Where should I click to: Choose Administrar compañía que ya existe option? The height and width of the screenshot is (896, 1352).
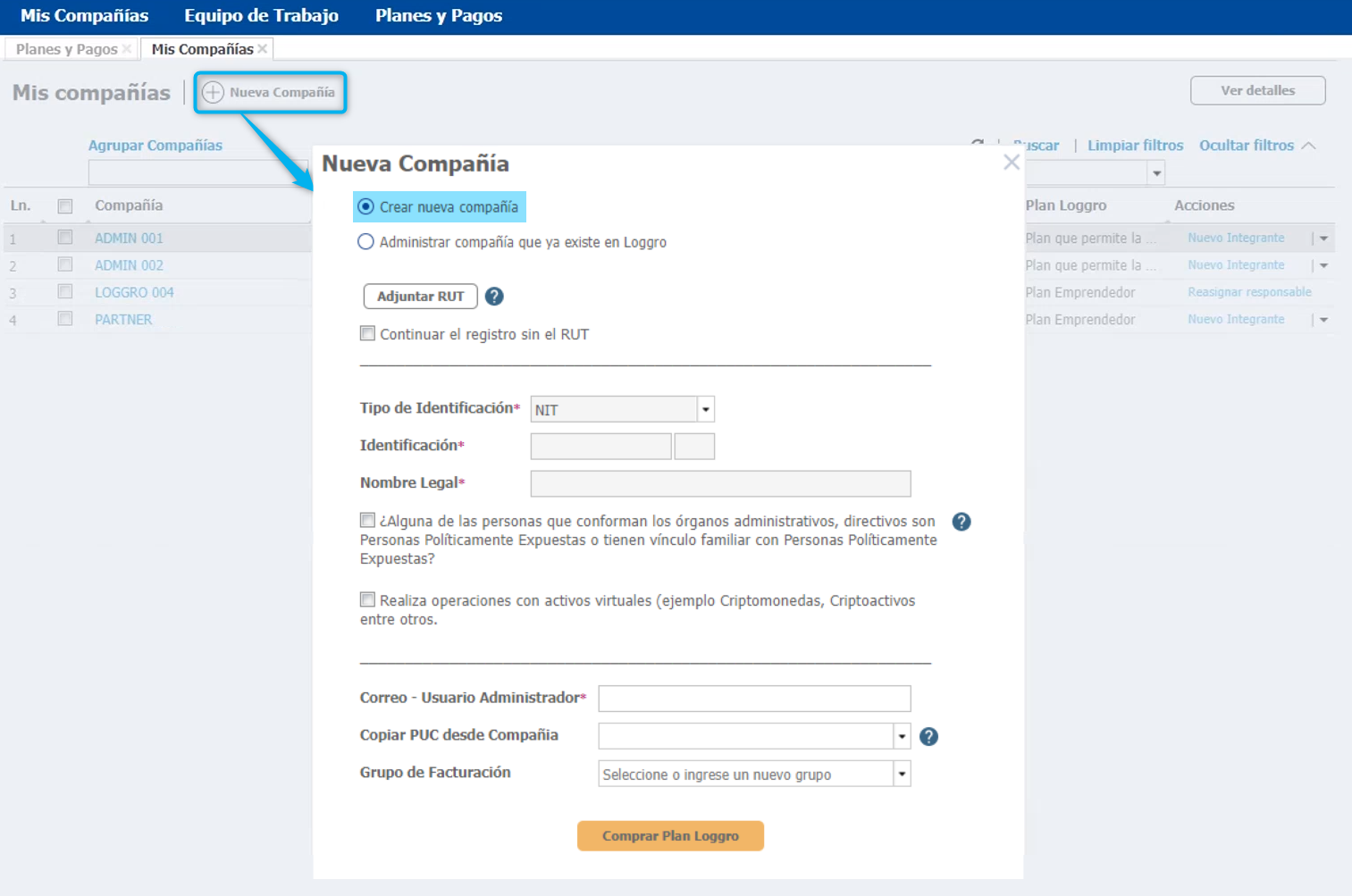pyautogui.click(x=365, y=242)
